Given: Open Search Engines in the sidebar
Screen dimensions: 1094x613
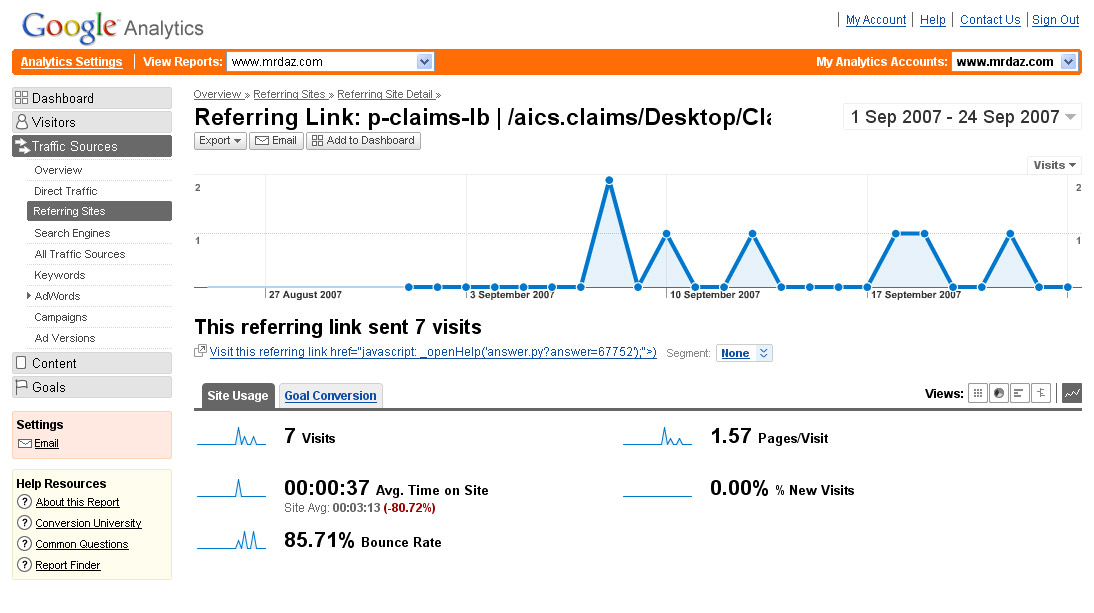Looking at the screenshot, I should pyautogui.click(x=72, y=233).
